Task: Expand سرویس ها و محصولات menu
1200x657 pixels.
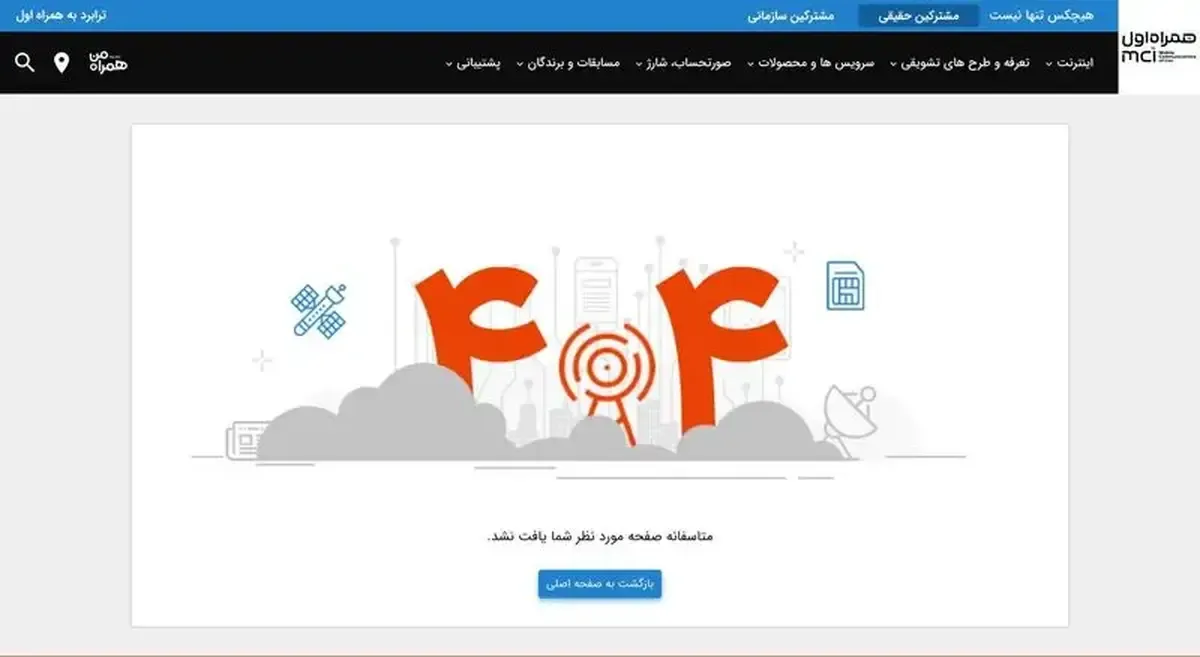Action: coord(810,63)
